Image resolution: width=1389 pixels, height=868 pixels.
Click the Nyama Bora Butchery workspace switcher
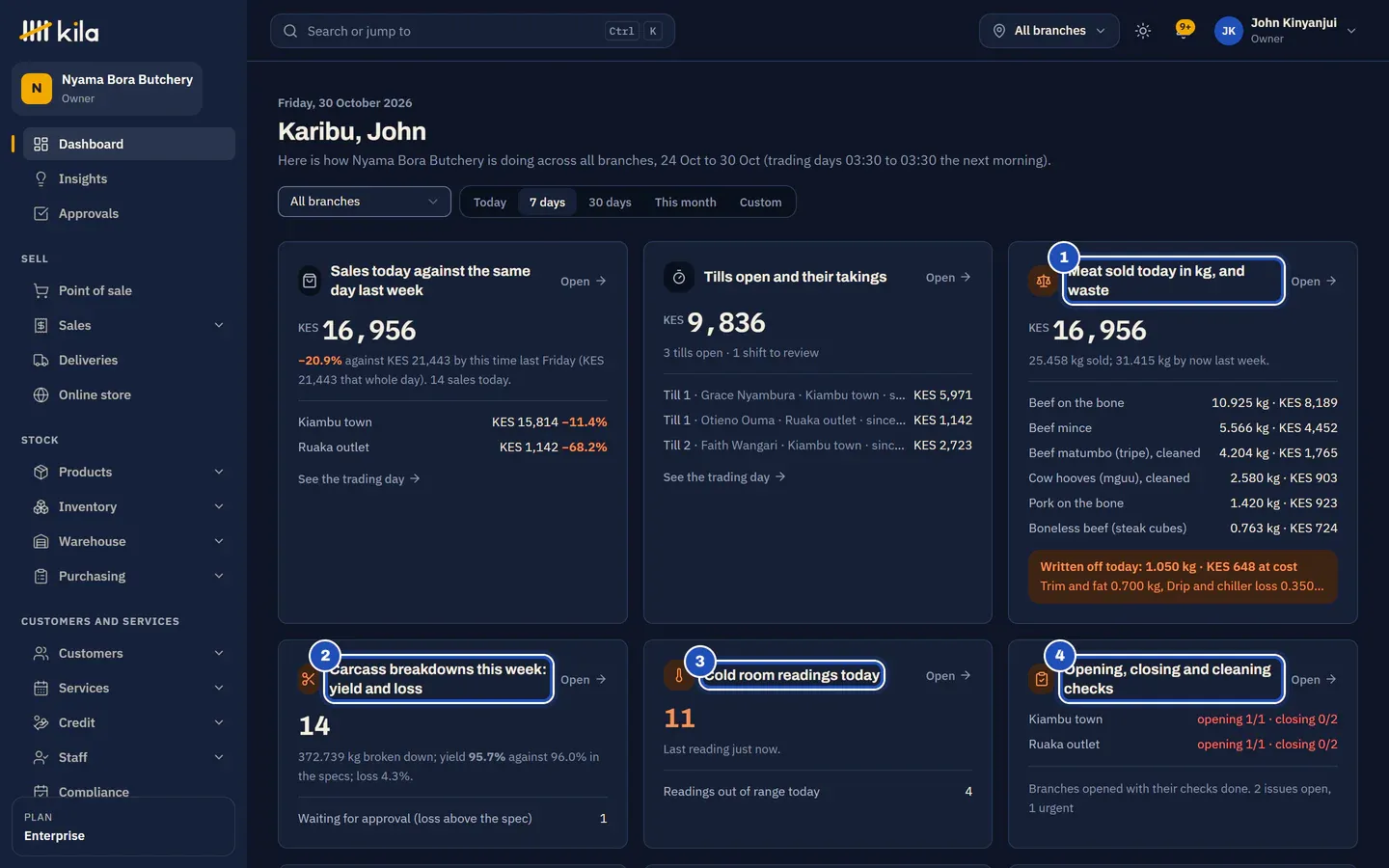tap(107, 89)
